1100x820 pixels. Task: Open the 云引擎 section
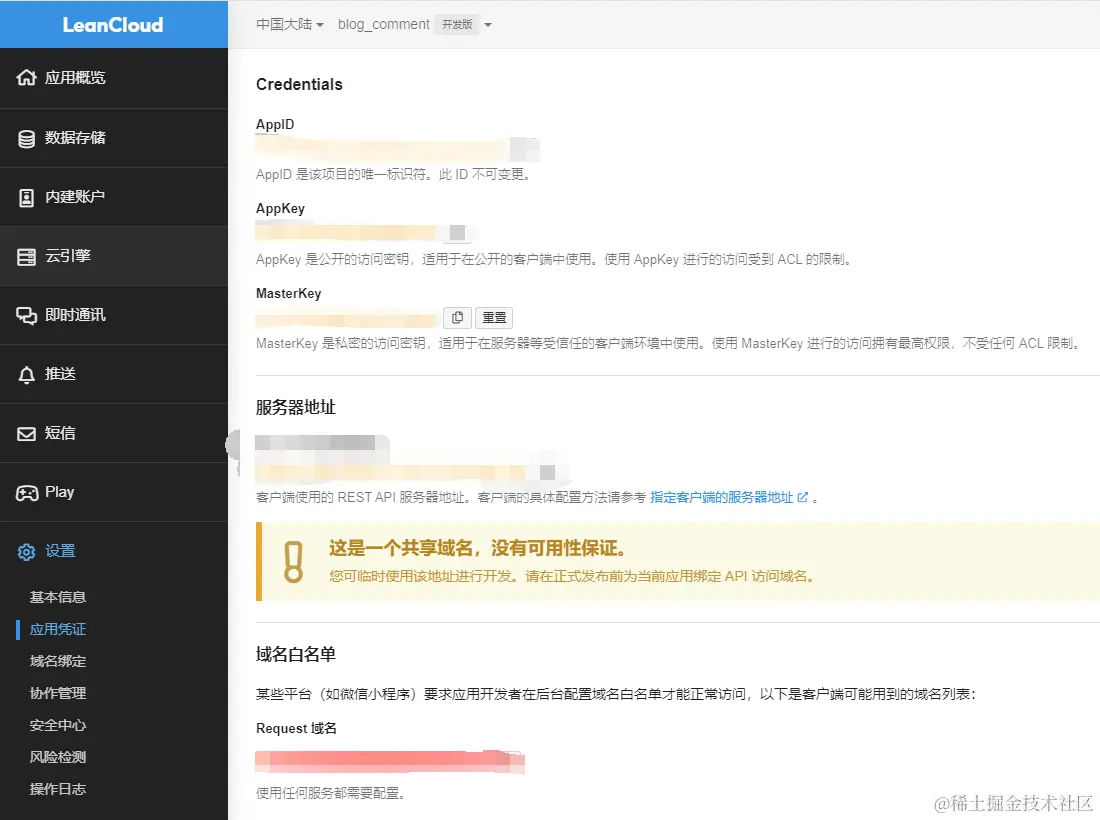tap(114, 256)
